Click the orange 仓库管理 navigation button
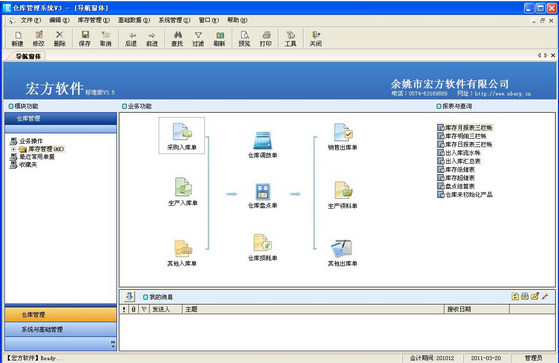The image size is (559, 363). 60,315
